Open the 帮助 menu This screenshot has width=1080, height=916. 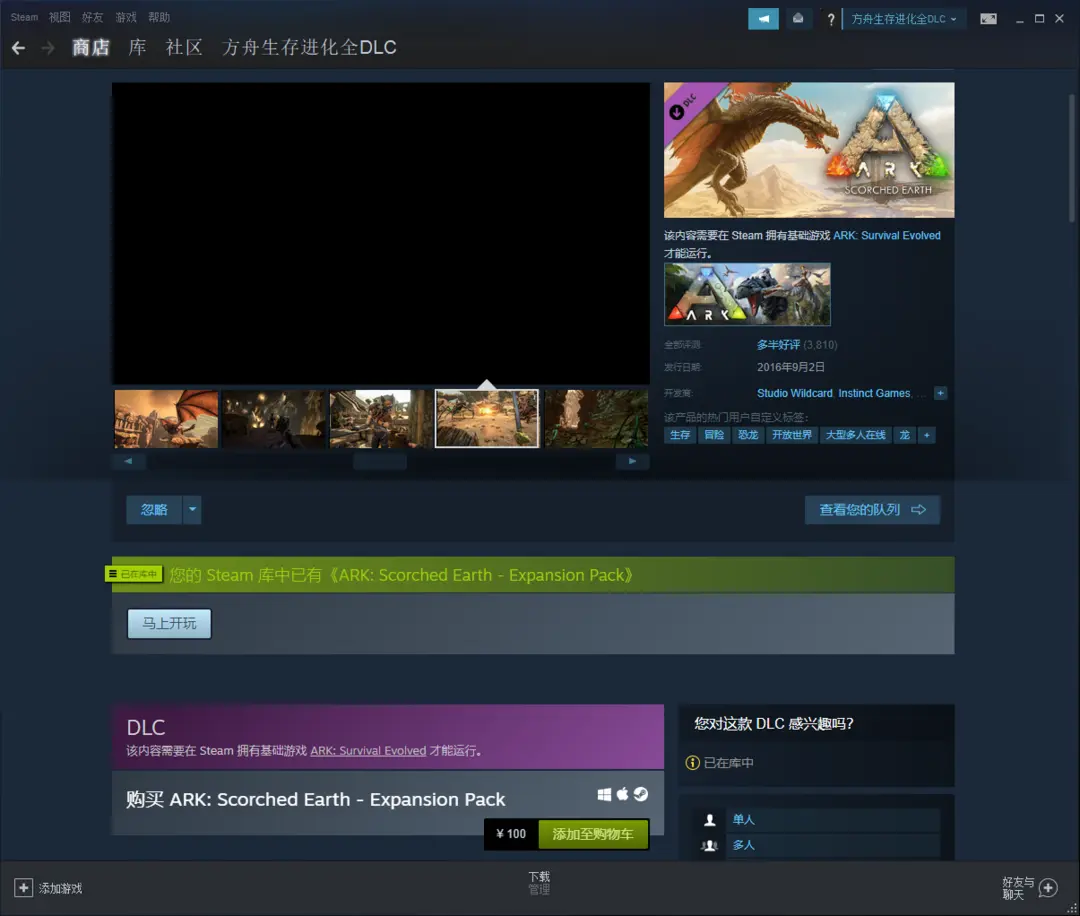pyautogui.click(x=159, y=17)
